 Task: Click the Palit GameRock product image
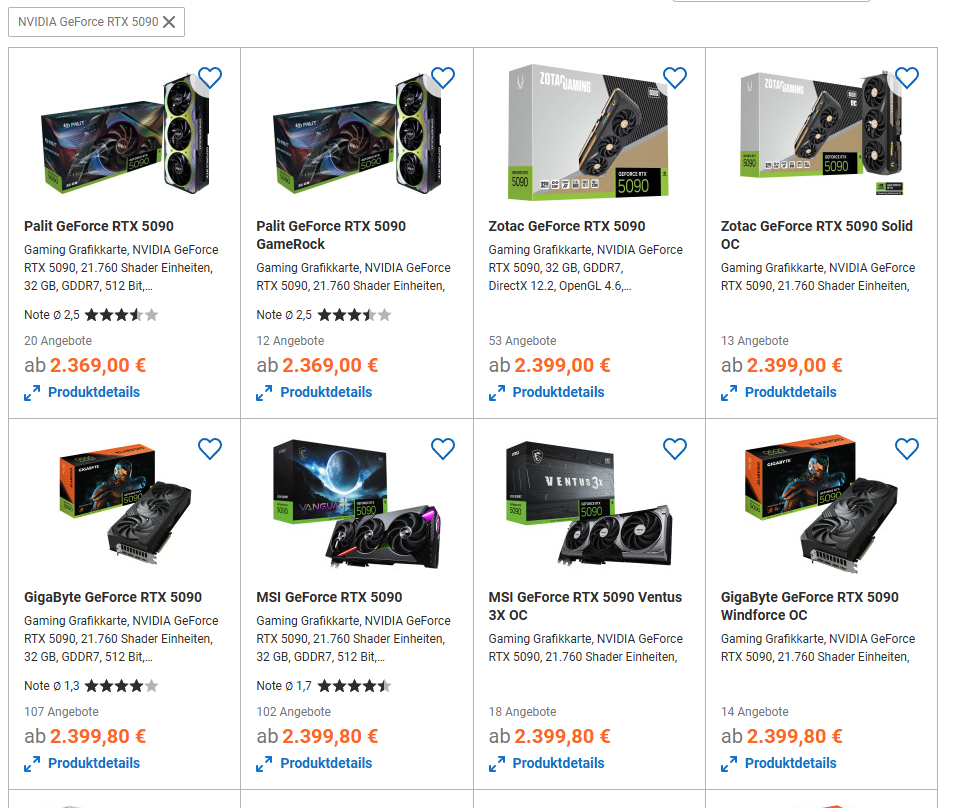[357, 133]
